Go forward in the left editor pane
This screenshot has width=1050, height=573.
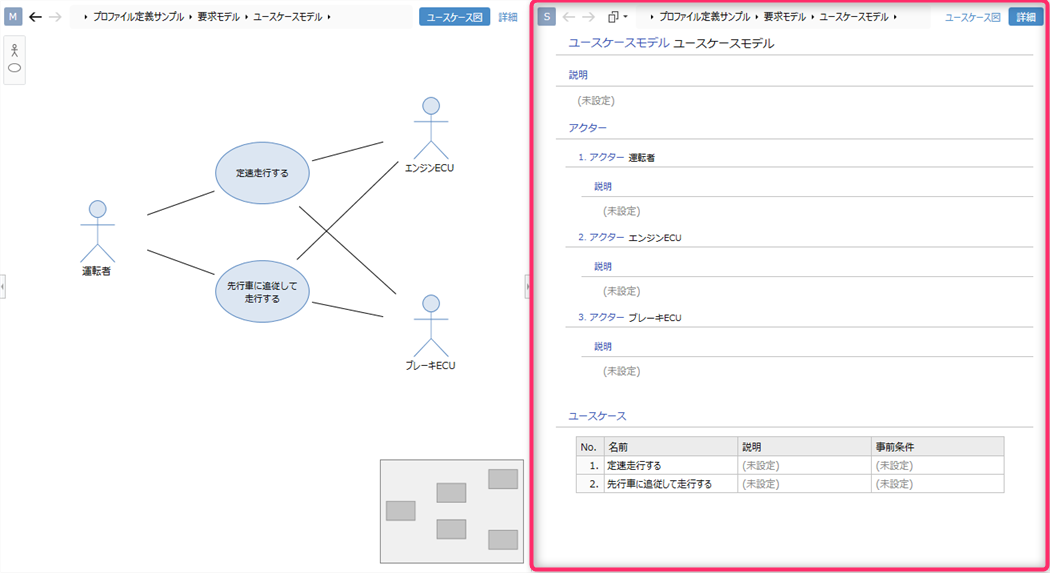point(56,17)
